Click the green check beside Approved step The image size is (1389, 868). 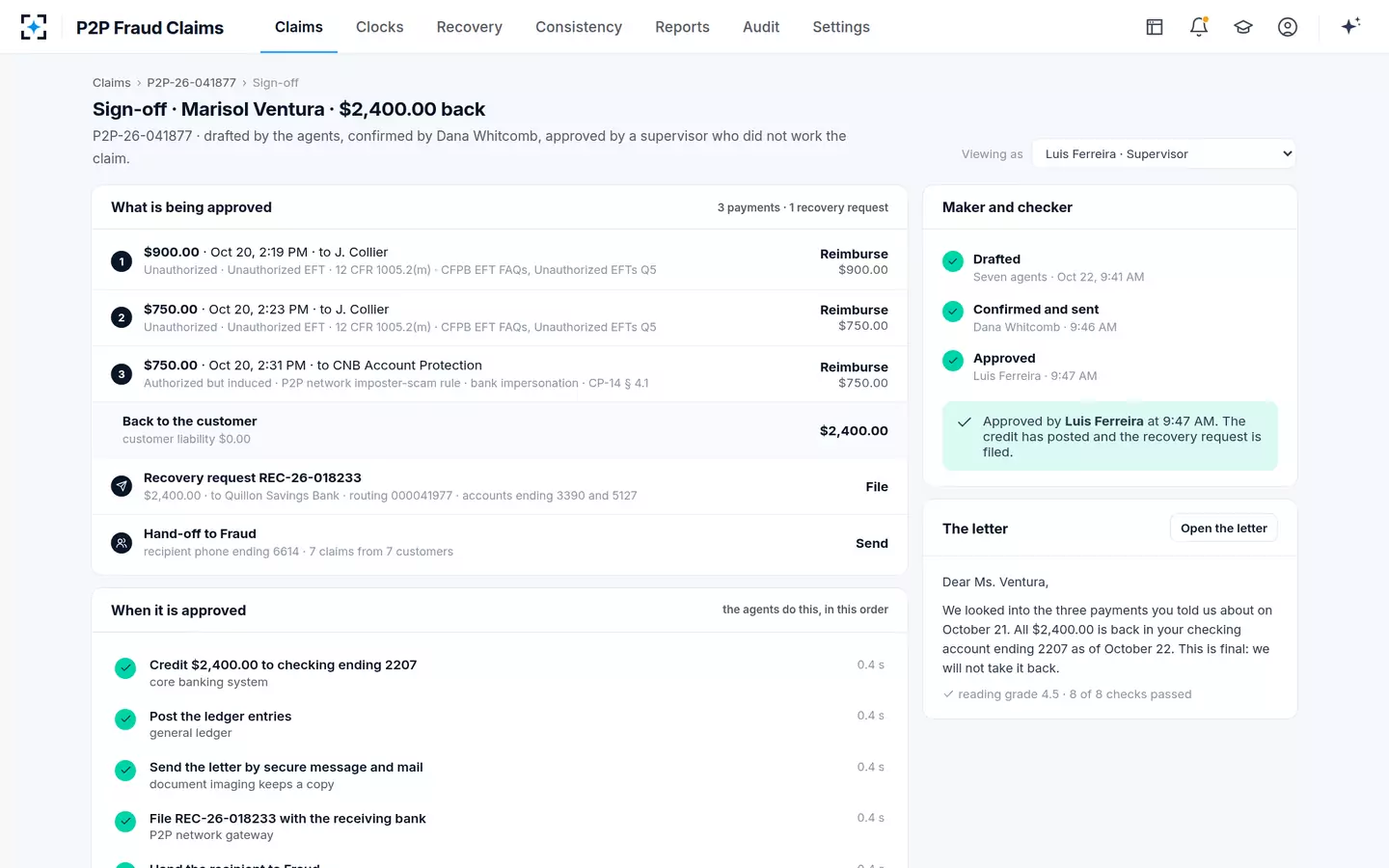953,360
